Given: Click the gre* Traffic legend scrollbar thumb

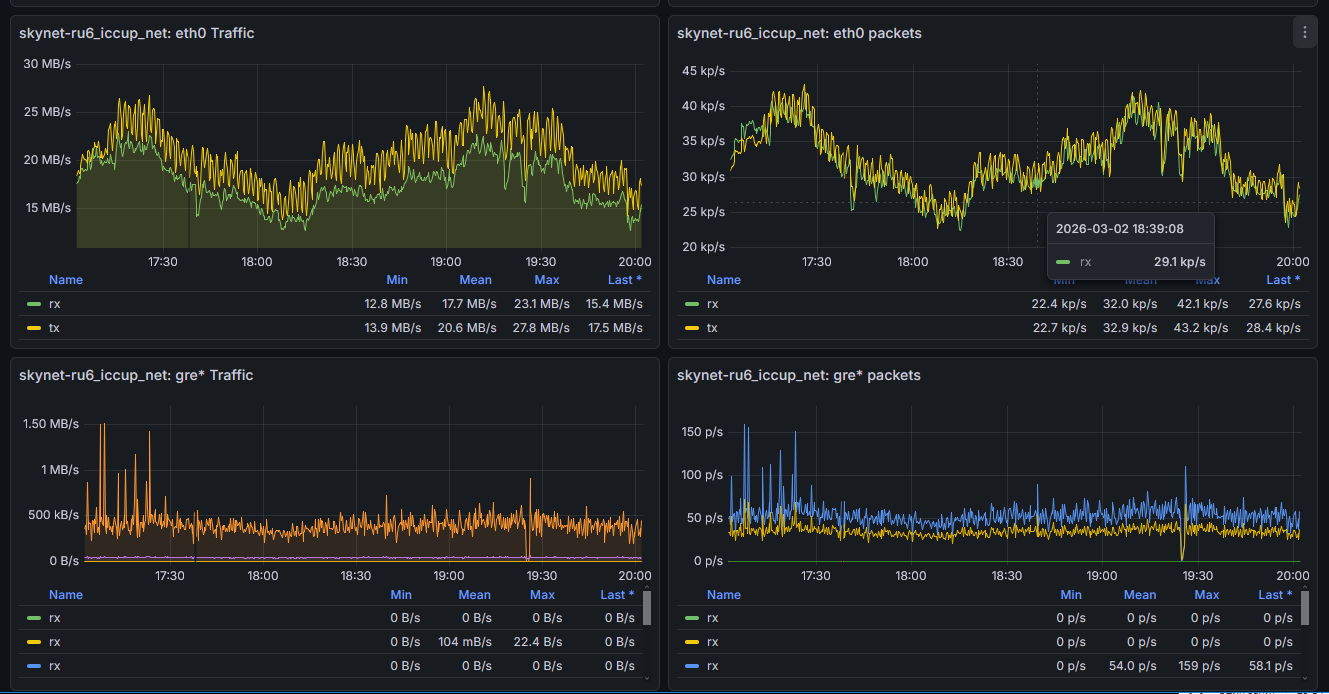Looking at the screenshot, I should click(x=647, y=607).
